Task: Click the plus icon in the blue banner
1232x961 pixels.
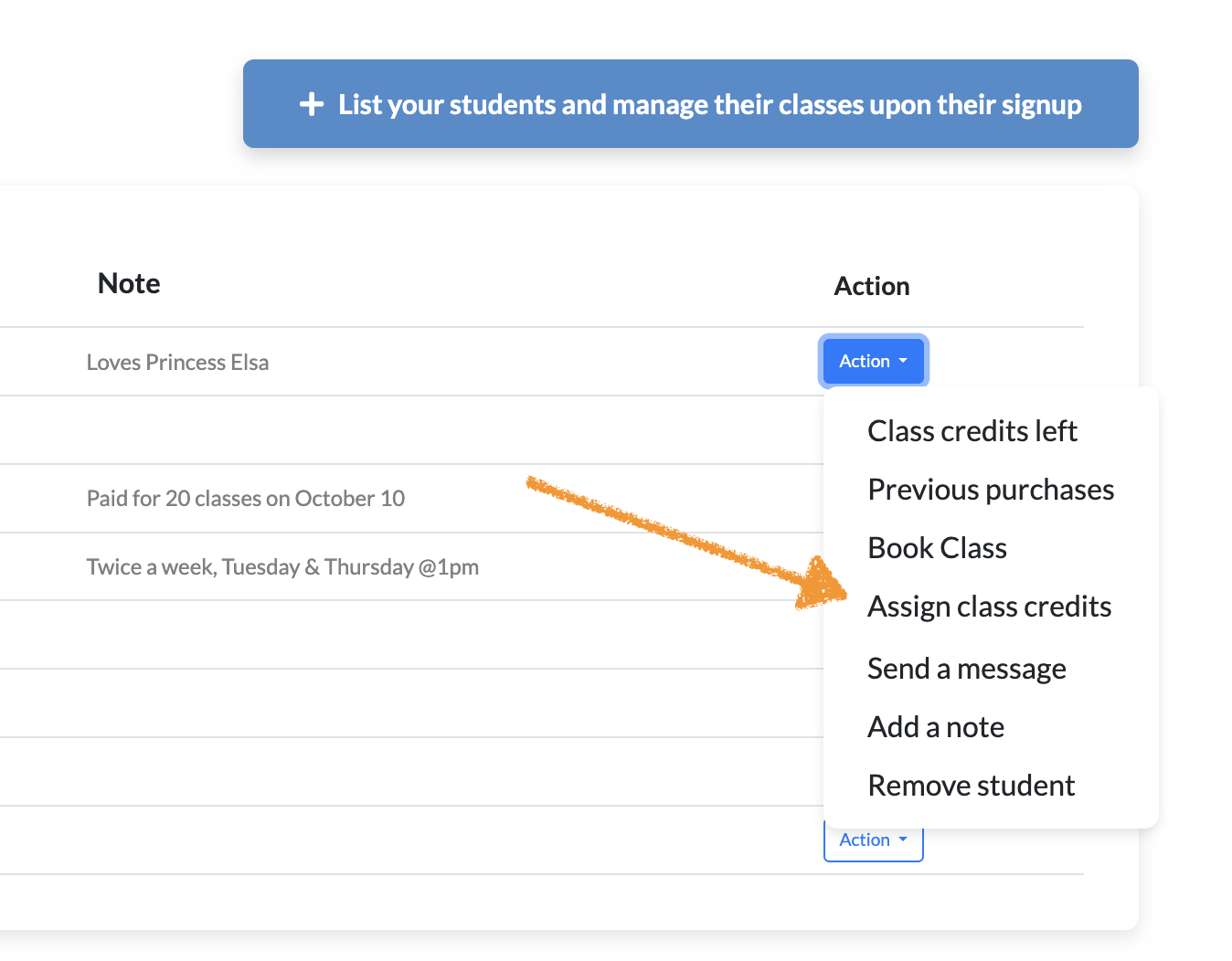Action: [x=312, y=104]
